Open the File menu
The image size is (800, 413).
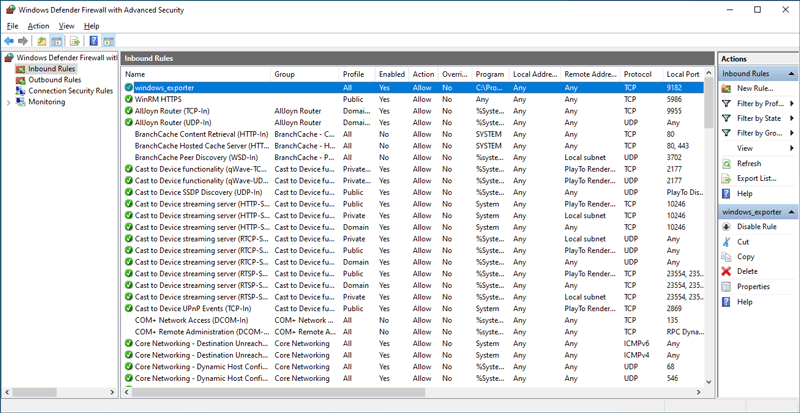[12, 26]
